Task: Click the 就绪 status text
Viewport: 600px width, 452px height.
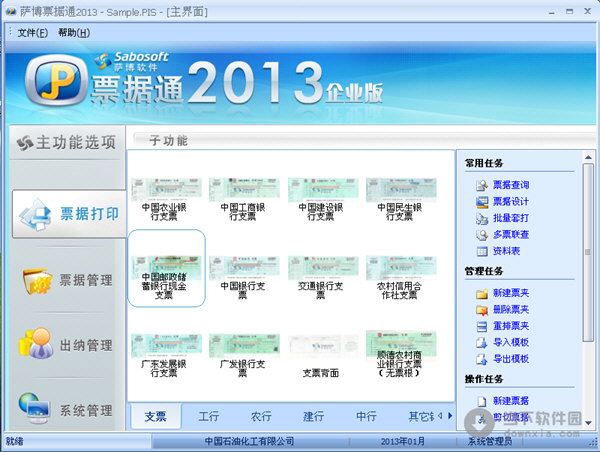Action: [15, 441]
